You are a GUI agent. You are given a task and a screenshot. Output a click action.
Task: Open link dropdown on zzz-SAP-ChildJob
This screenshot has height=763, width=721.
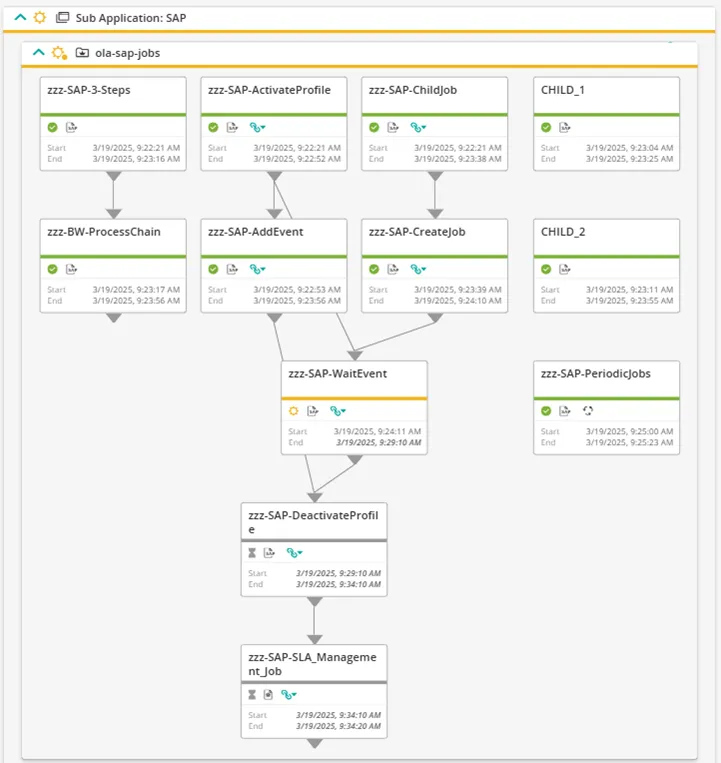click(x=418, y=127)
